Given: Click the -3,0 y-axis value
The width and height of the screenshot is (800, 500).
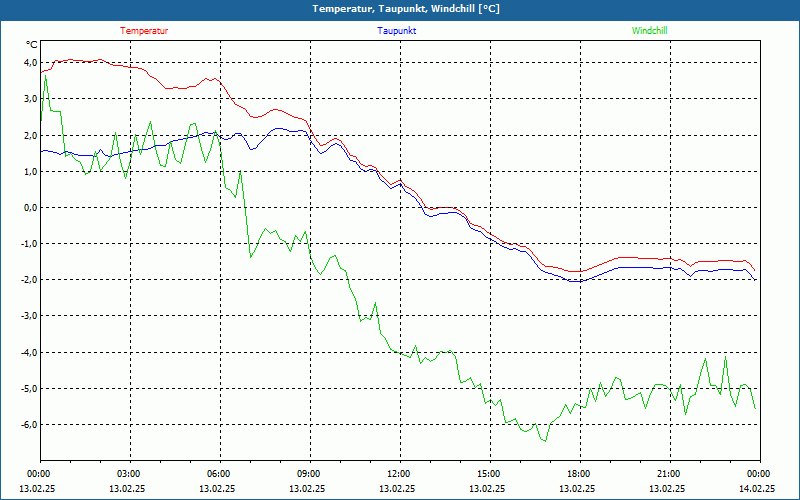Looking at the screenshot, I should pos(30,316).
